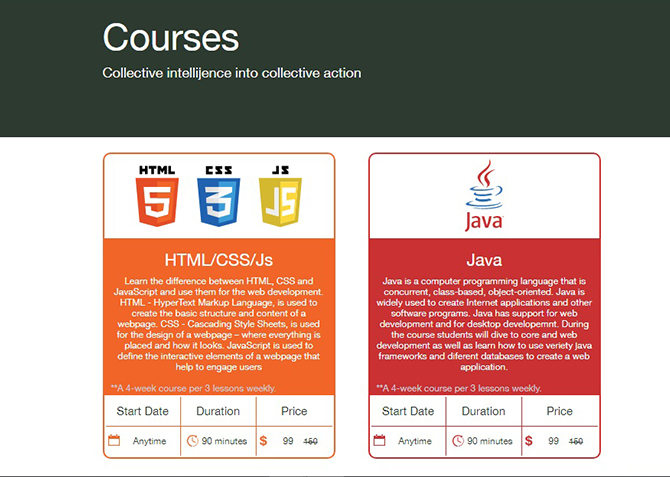Click clock icon in HTML/CSS/Js card
The image size is (670, 477).
coord(193,440)
